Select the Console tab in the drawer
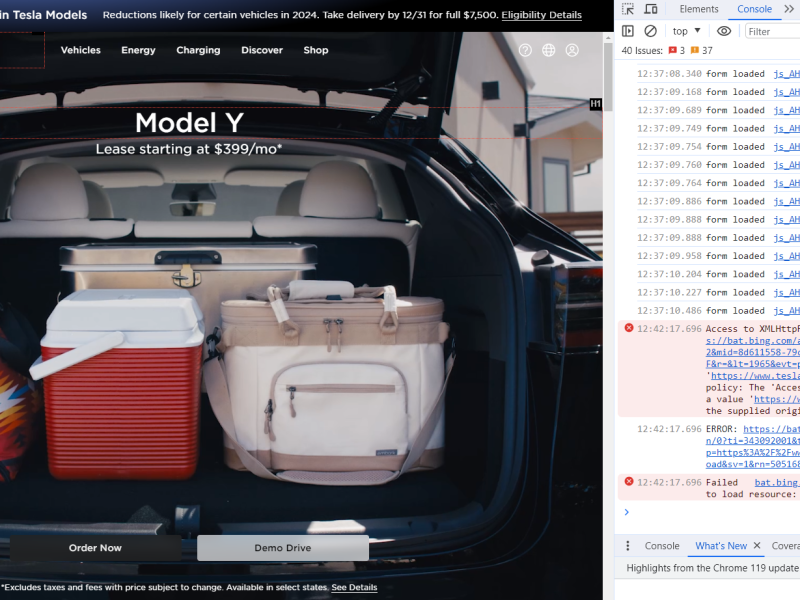 662,546
